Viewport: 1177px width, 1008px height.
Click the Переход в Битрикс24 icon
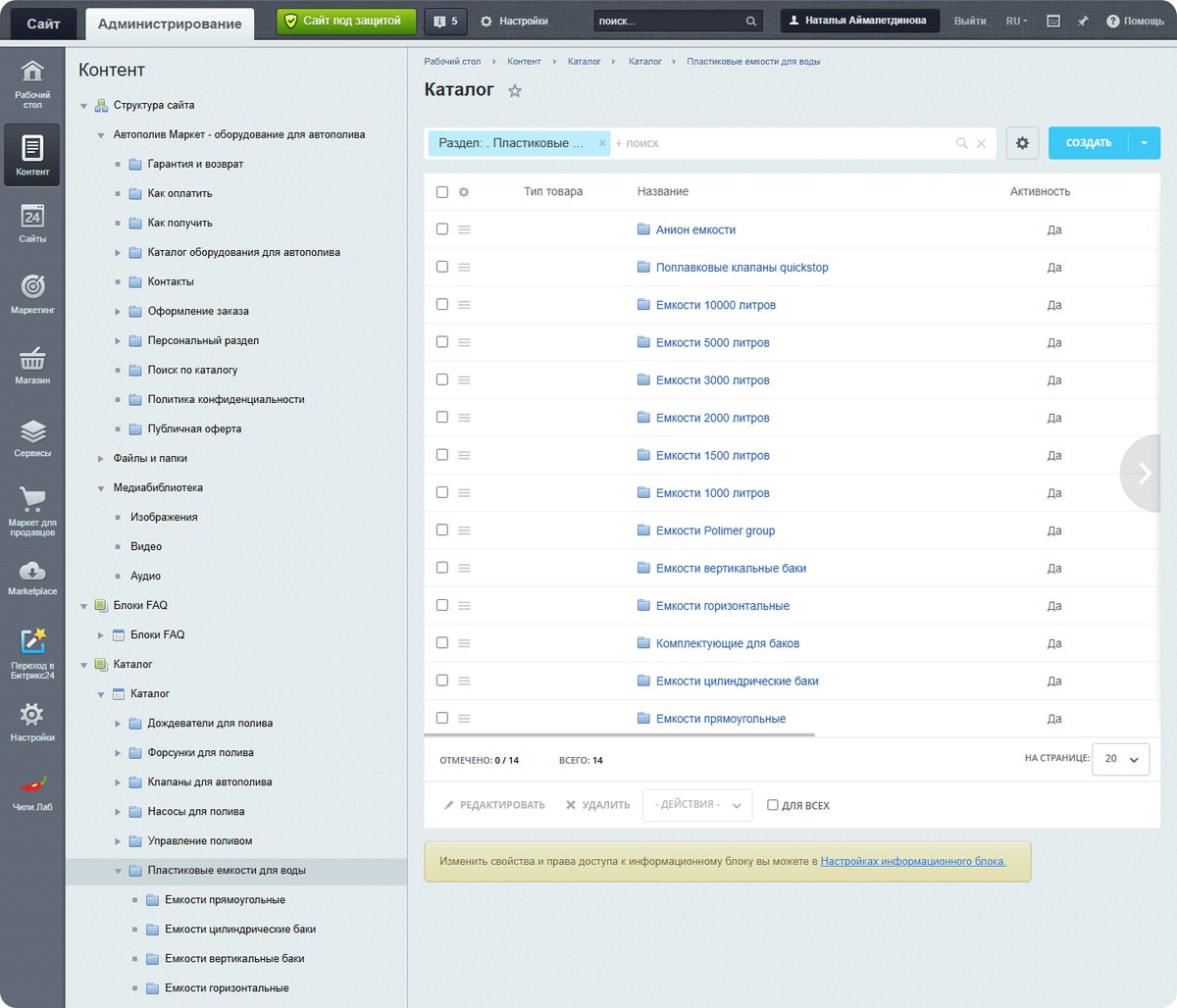[32, 654]
